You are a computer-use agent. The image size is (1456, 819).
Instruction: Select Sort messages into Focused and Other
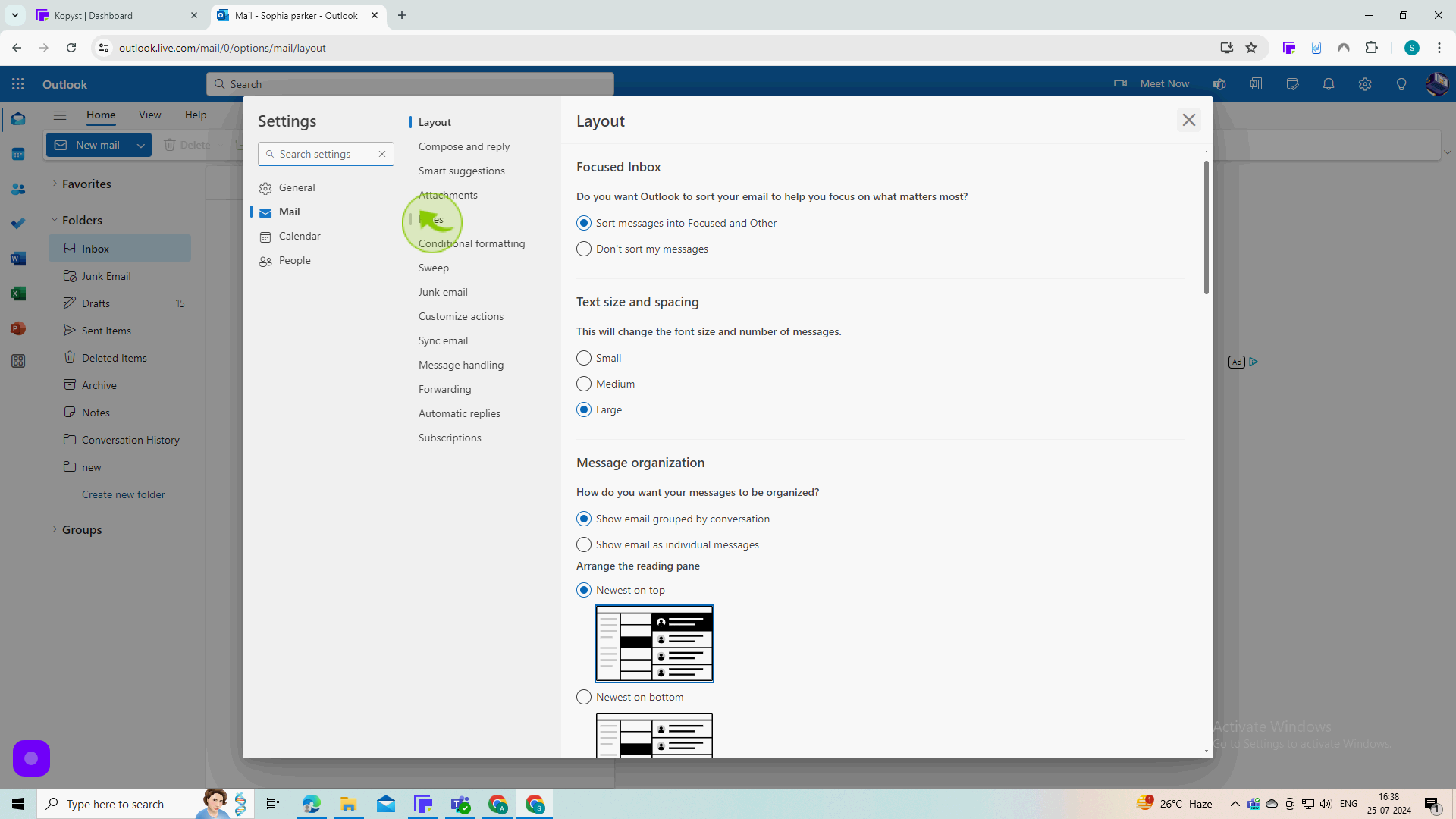[584, 223]
